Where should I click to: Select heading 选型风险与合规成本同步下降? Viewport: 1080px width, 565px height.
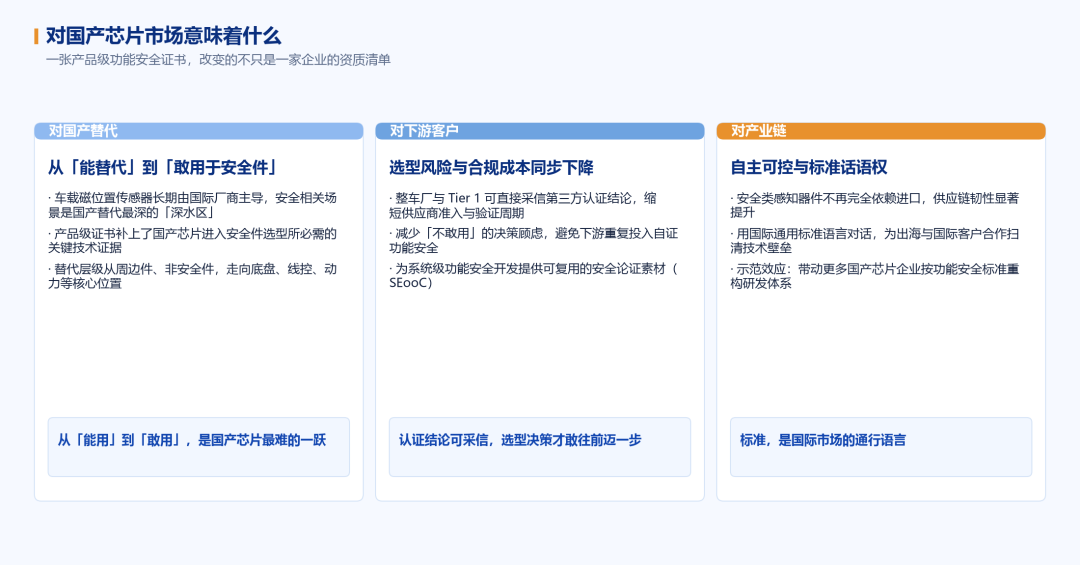click(x=491, y=167)
